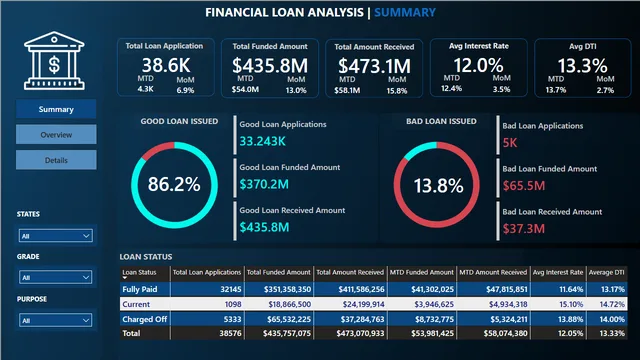Screen dimensions: 640x360
Task: Click the Good Loan Applications 33.243K value
Action: (x=262, y=141)
